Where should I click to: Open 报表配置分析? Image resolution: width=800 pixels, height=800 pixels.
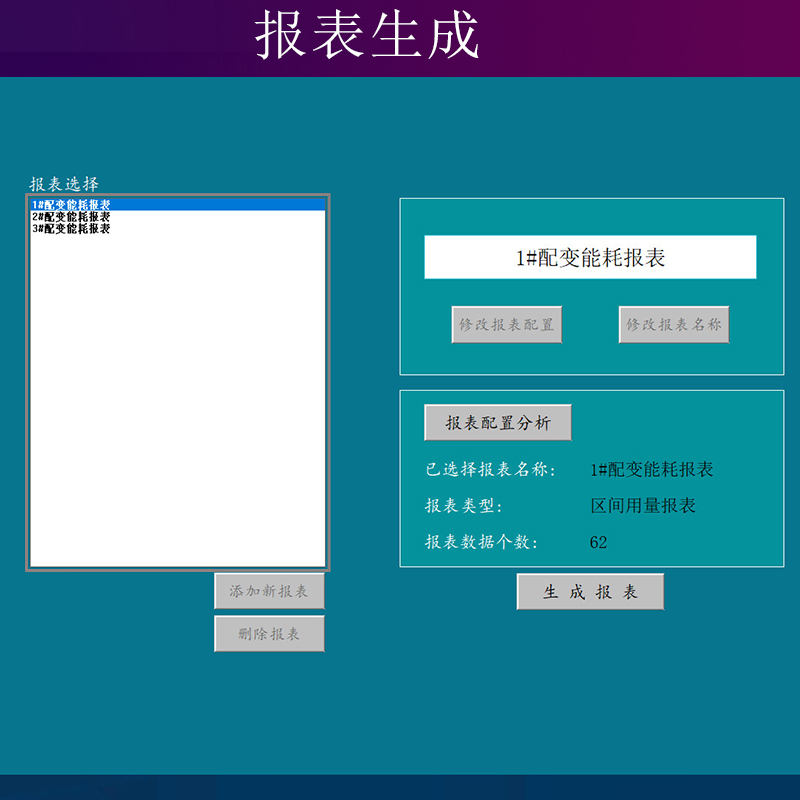click(498, 423)
